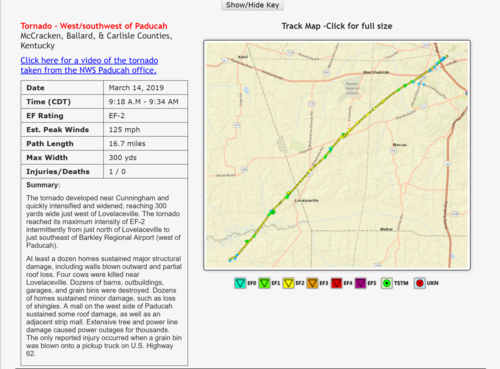Image resolution: width=500 pixels, height=369 pixels.
Task: Click the TSTM green circle legend icon
Action: pyautogui.click(x=387, y=283)
